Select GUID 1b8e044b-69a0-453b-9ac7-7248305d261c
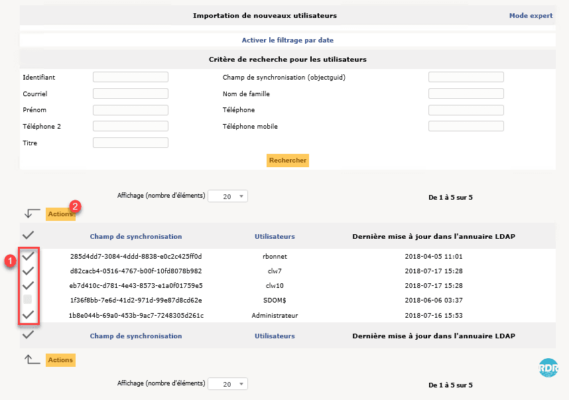The image size is (569, 400). [136, 315]
